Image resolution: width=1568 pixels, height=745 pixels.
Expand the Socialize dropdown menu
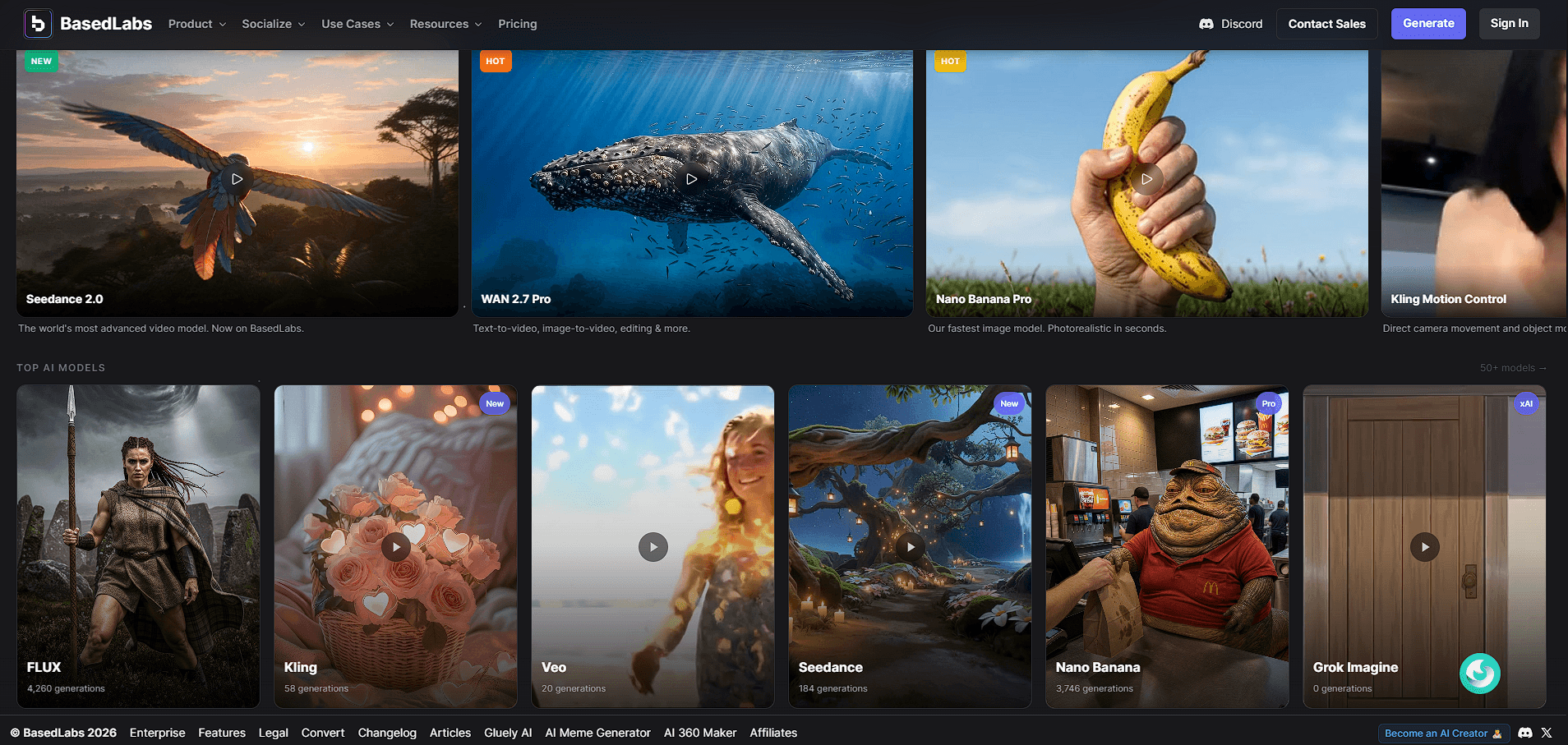point(274,24)
